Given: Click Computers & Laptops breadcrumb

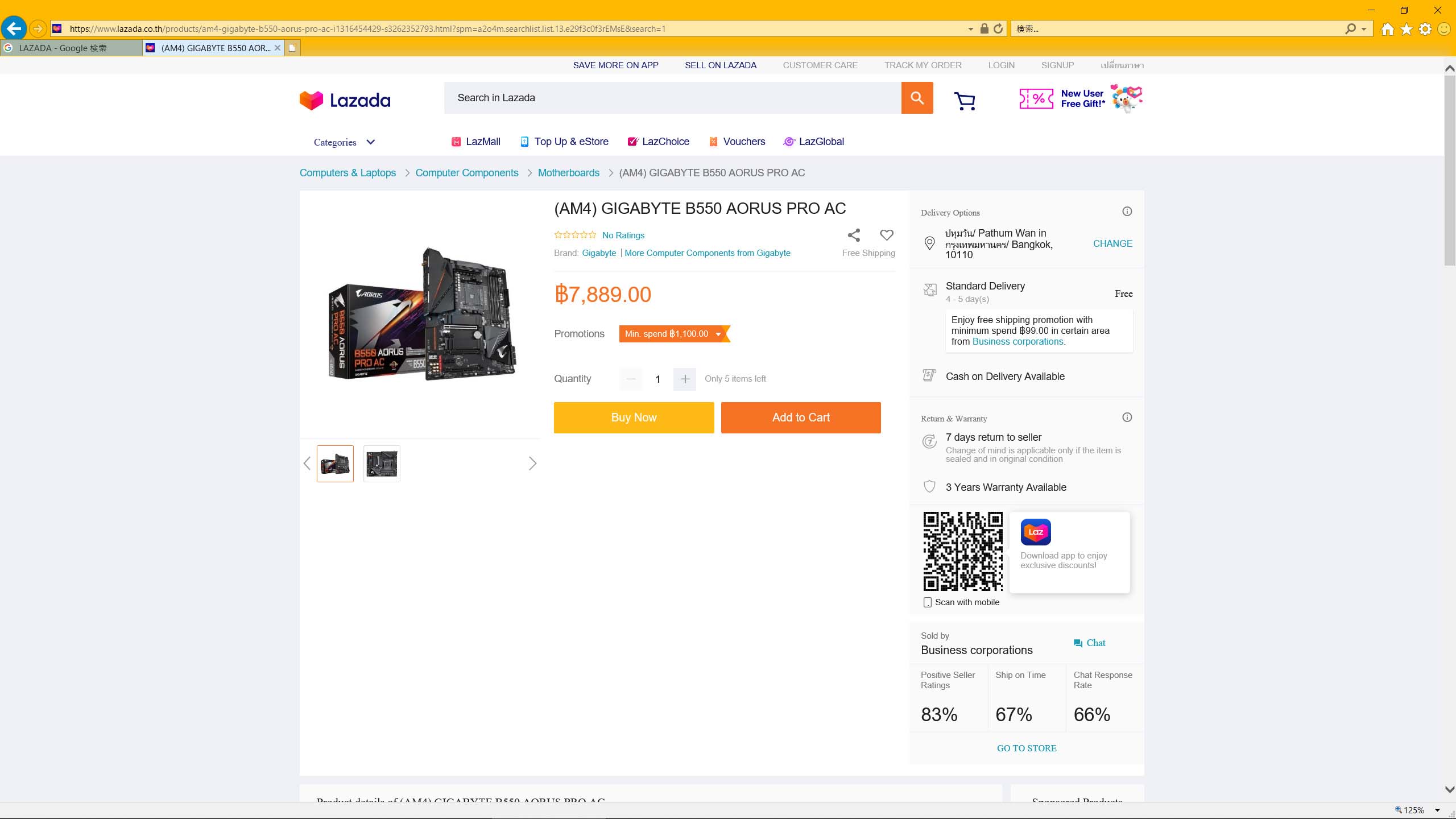Looking at the screenshot, I should coord(348,173).
